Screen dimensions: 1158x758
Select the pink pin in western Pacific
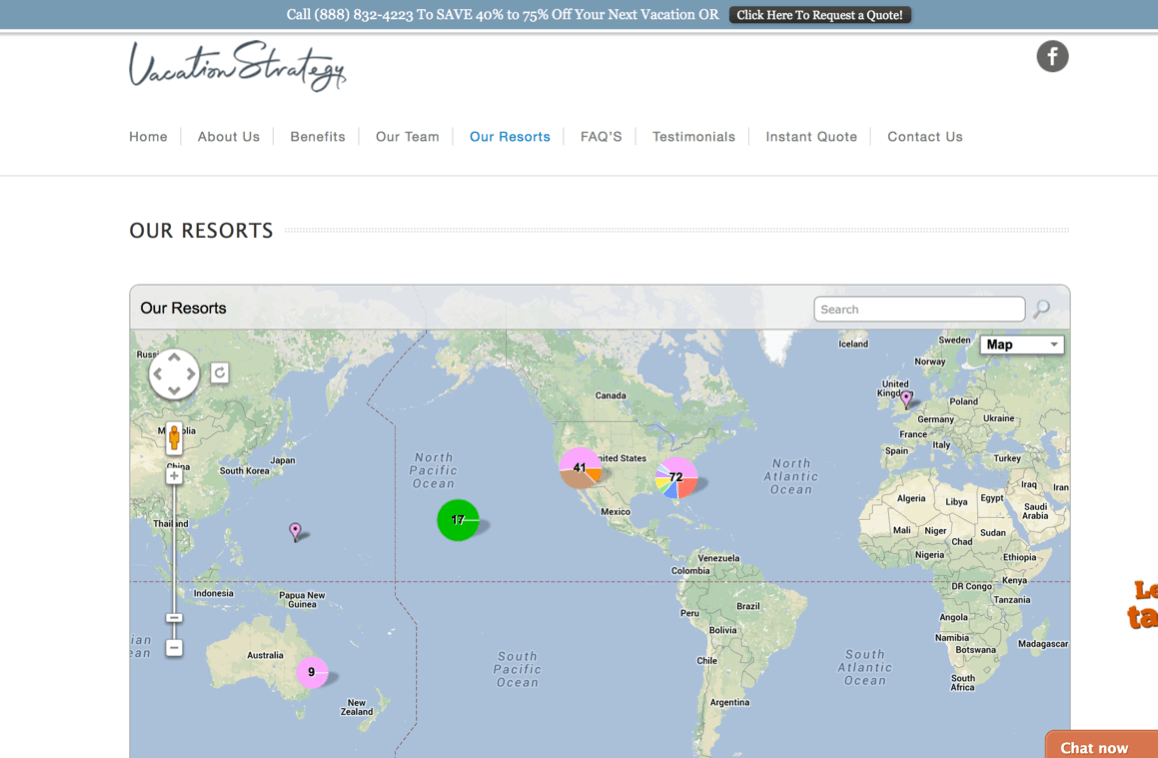tap(295, 531)
